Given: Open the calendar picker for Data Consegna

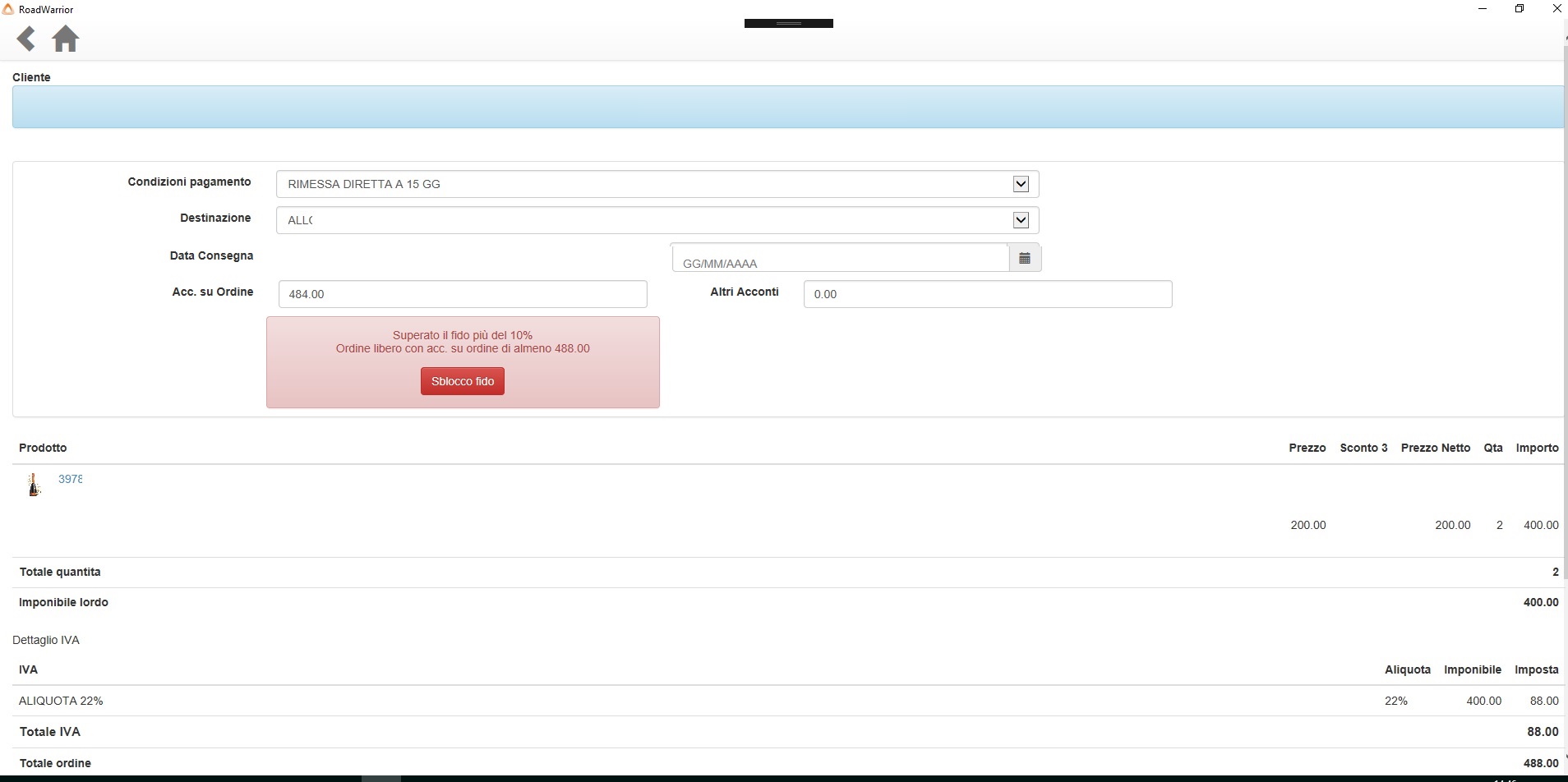Looking at the screenshot, I should (x=1024, y=258).
